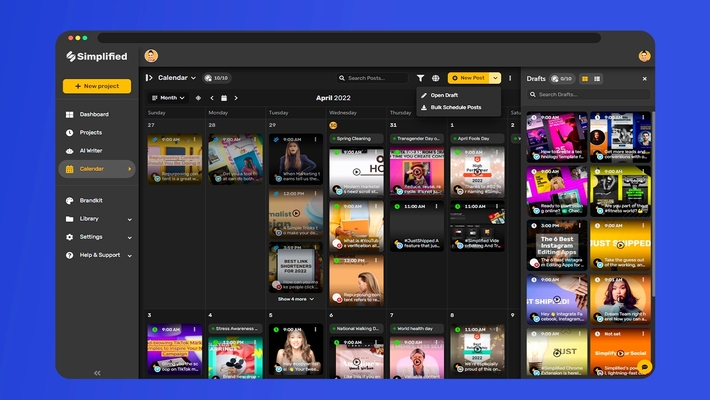
Task: Open the 12:00 PM Tuesday post thumbnail
Action: tap(296, 213)
